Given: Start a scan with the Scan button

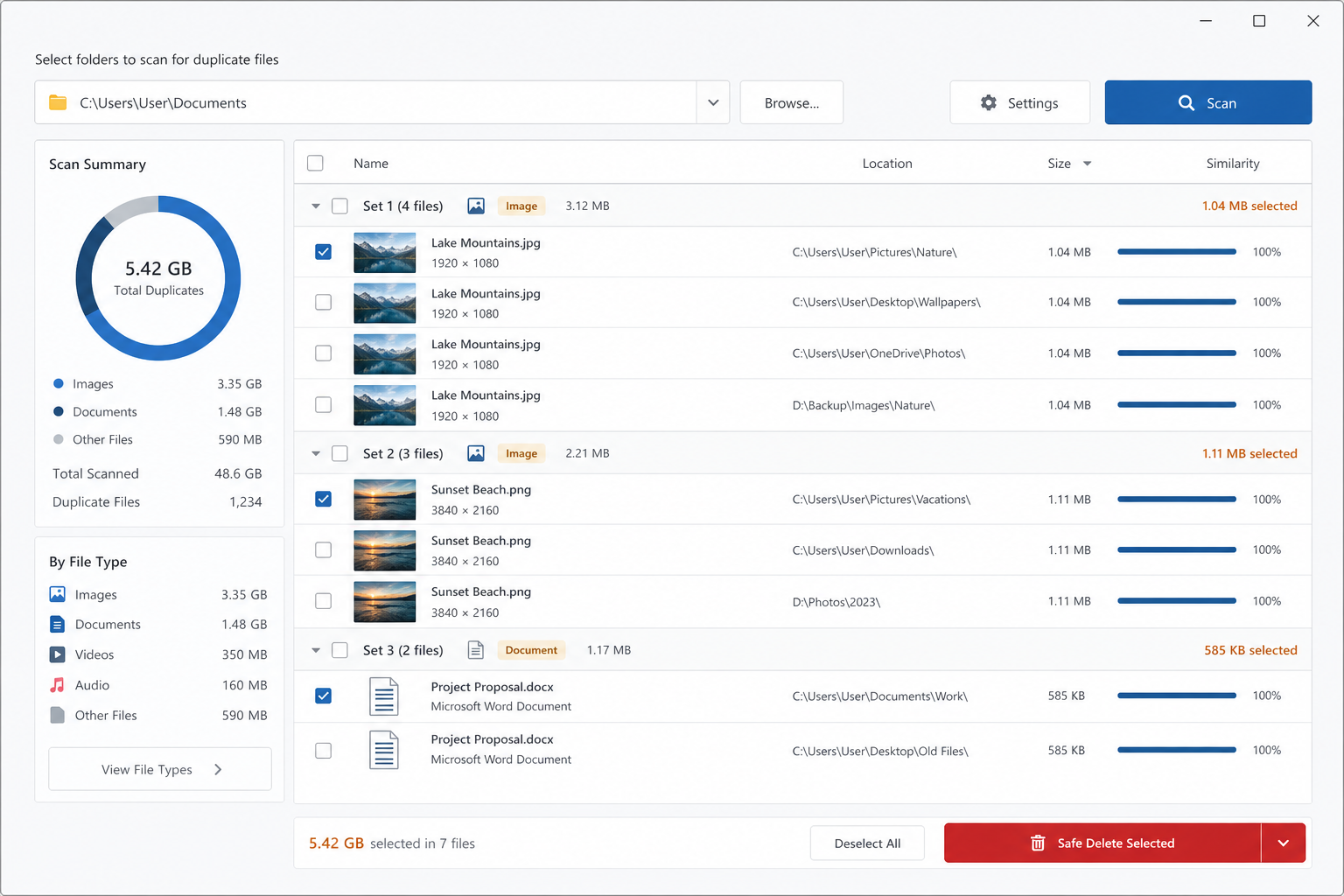Looking at the screenshot, I should (1207, 102).
